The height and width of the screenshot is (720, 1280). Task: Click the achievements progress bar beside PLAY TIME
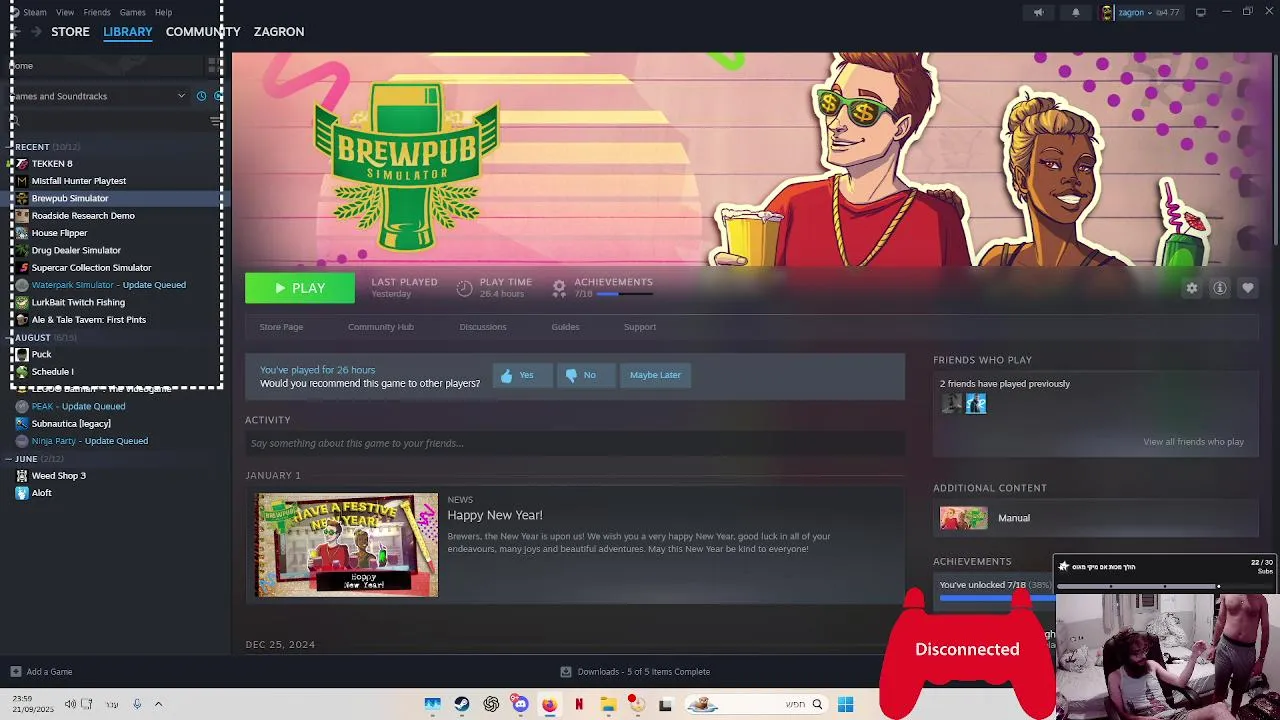pos(624,294)
